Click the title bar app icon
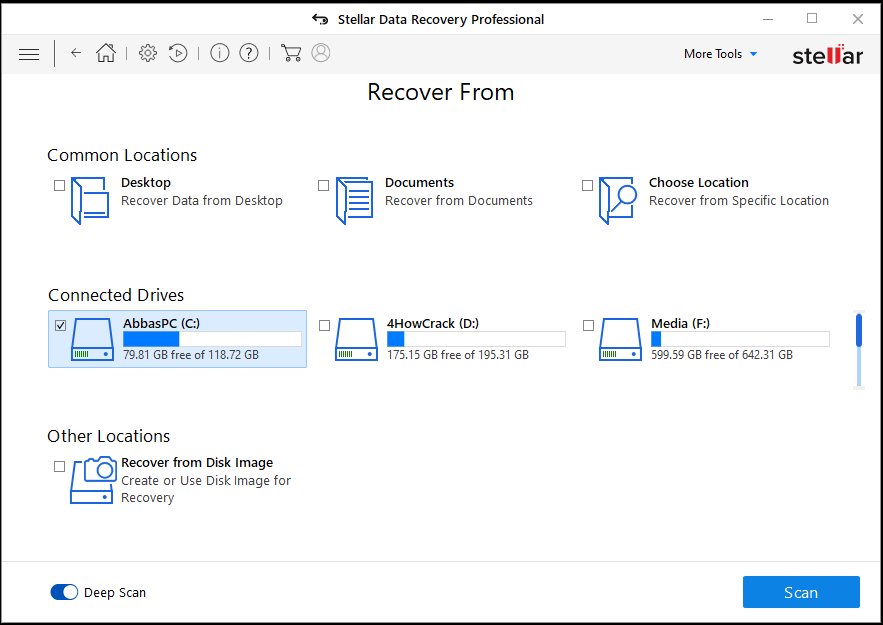 [320, 19]
